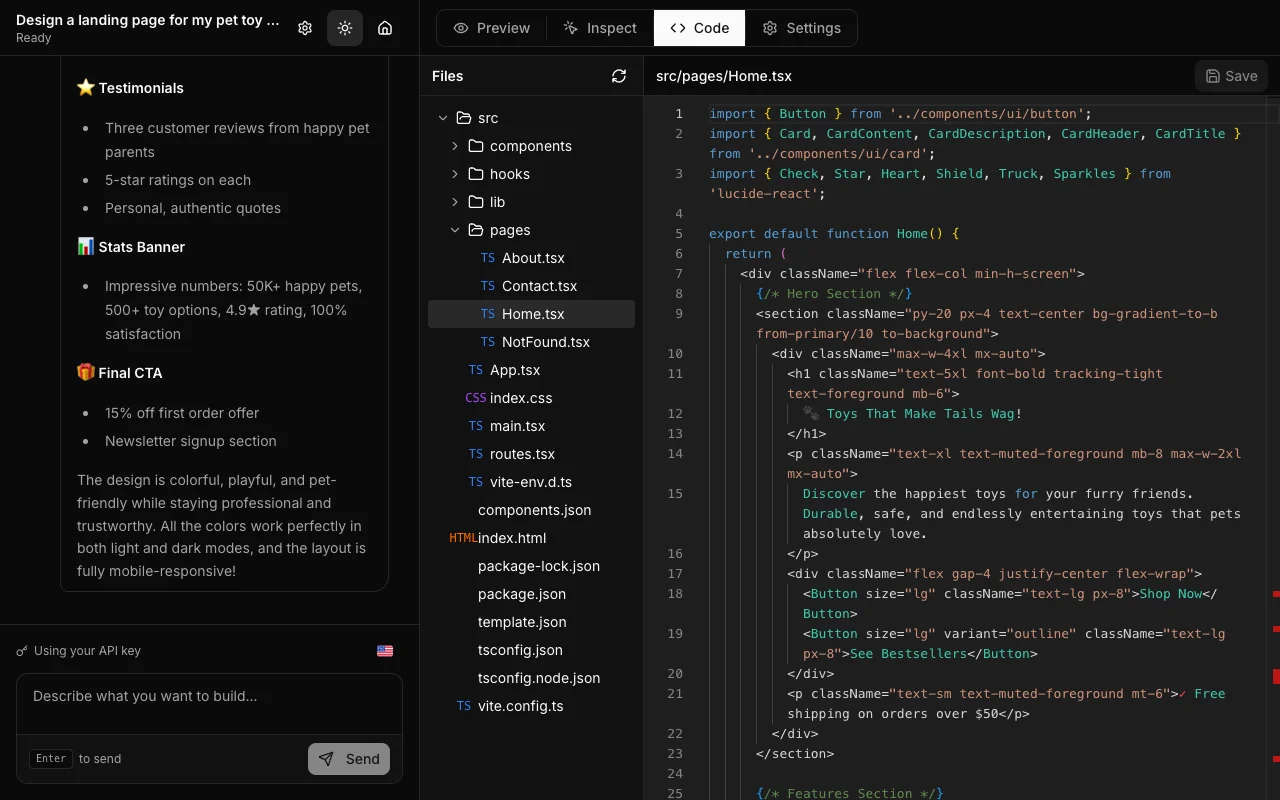Focus the 'Describe what you want to build' field

[209, 703]
